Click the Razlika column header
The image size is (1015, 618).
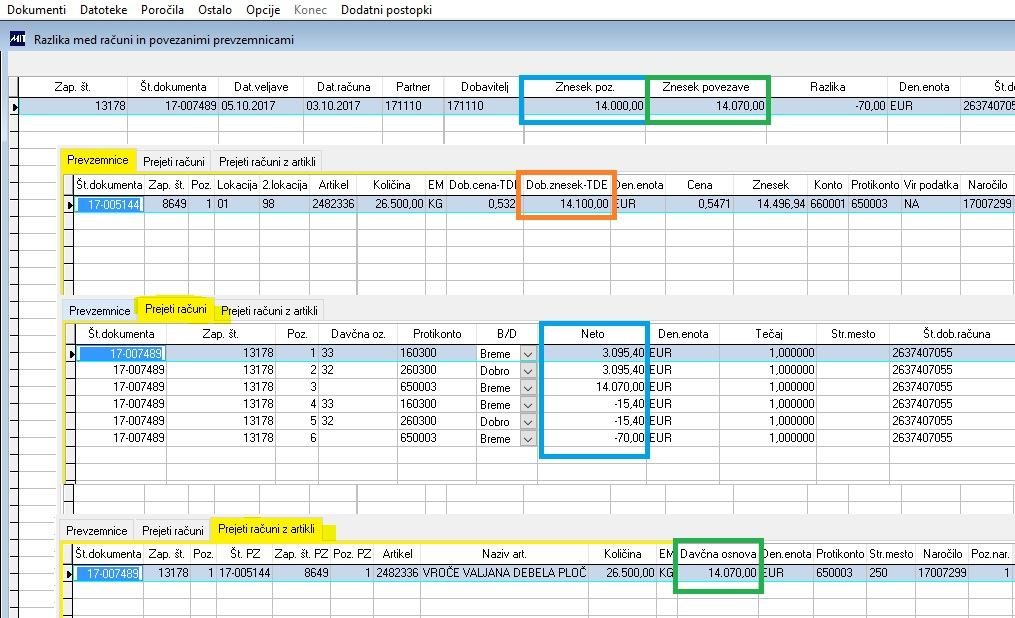click(827, 87)
